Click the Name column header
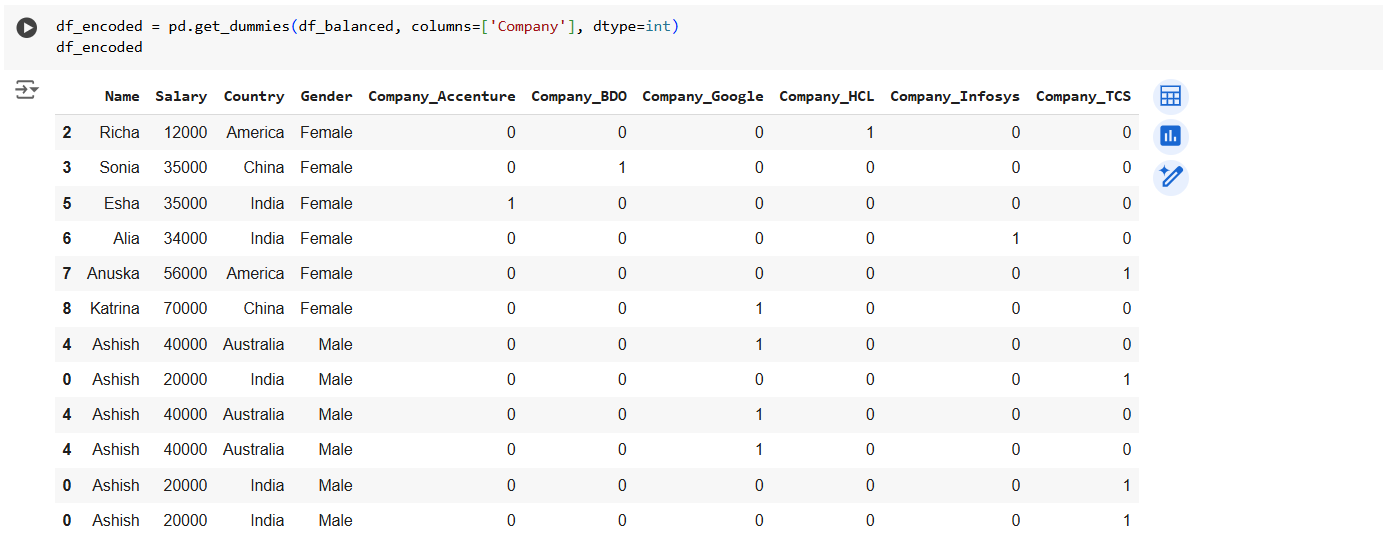The height and width of the screenshot is (541, 1383). [122, 97]
